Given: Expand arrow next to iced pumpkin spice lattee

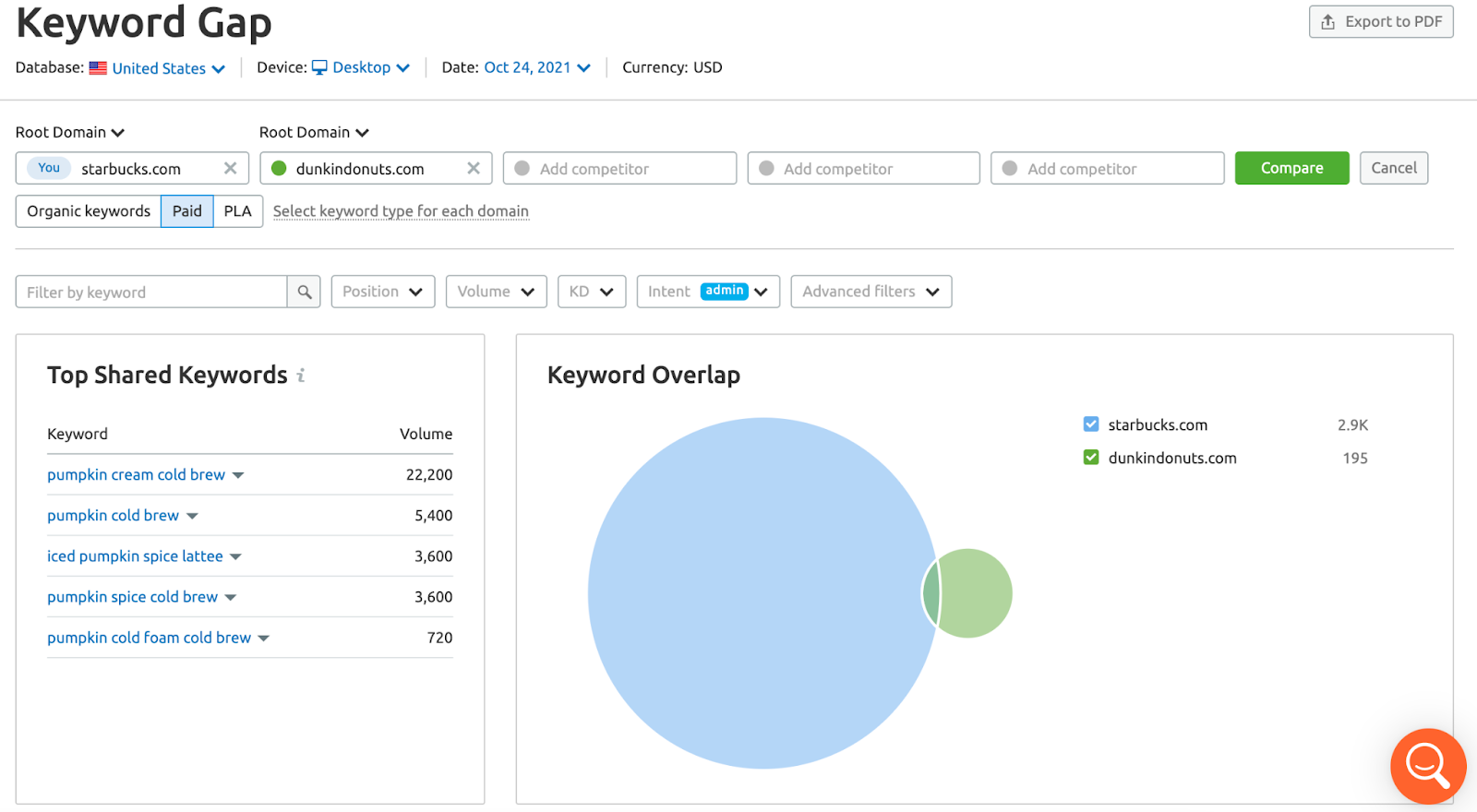Looking at the screenshot, I should [x=235, y=556].
